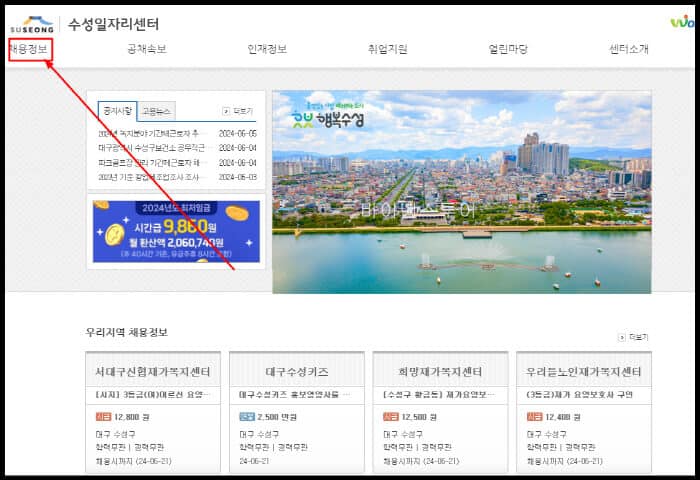
Task: Click the [수성구 황금동] 재가요양보호사 posting title
Action: pos(439,395)
